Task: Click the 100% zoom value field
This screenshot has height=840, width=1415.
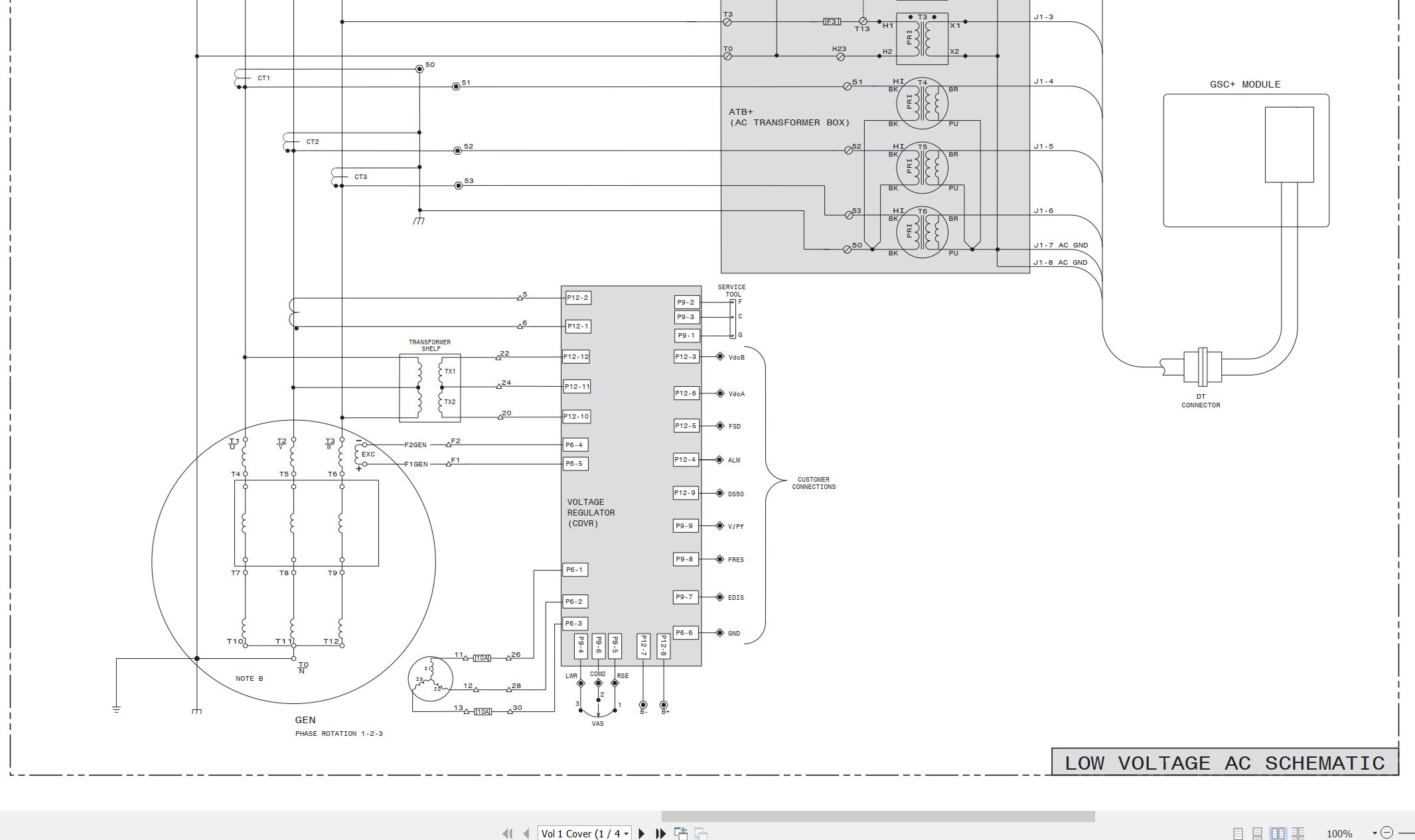Action: (x=1339, y=833)
